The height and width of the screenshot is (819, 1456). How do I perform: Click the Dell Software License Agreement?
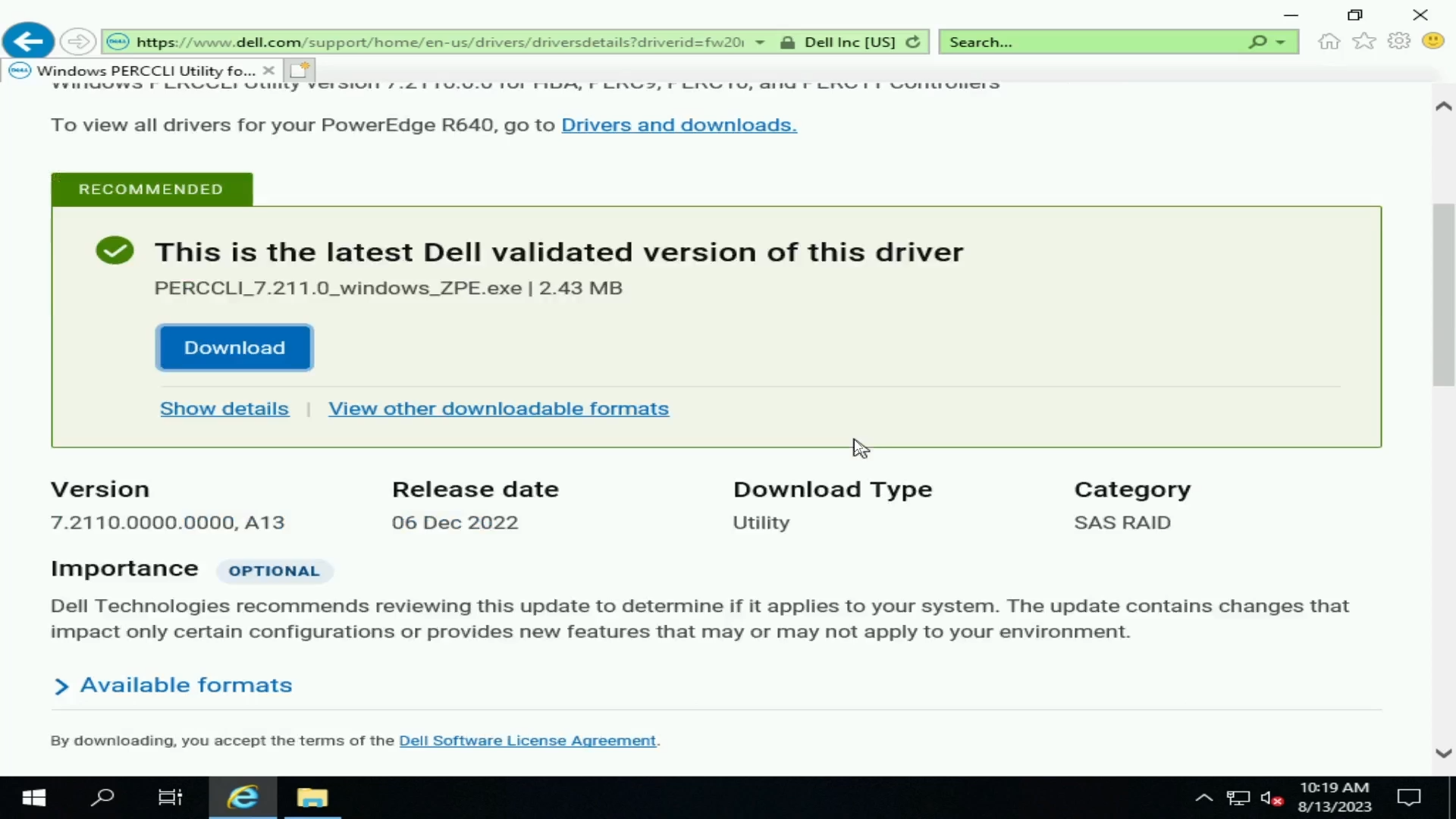click(527, 740)
